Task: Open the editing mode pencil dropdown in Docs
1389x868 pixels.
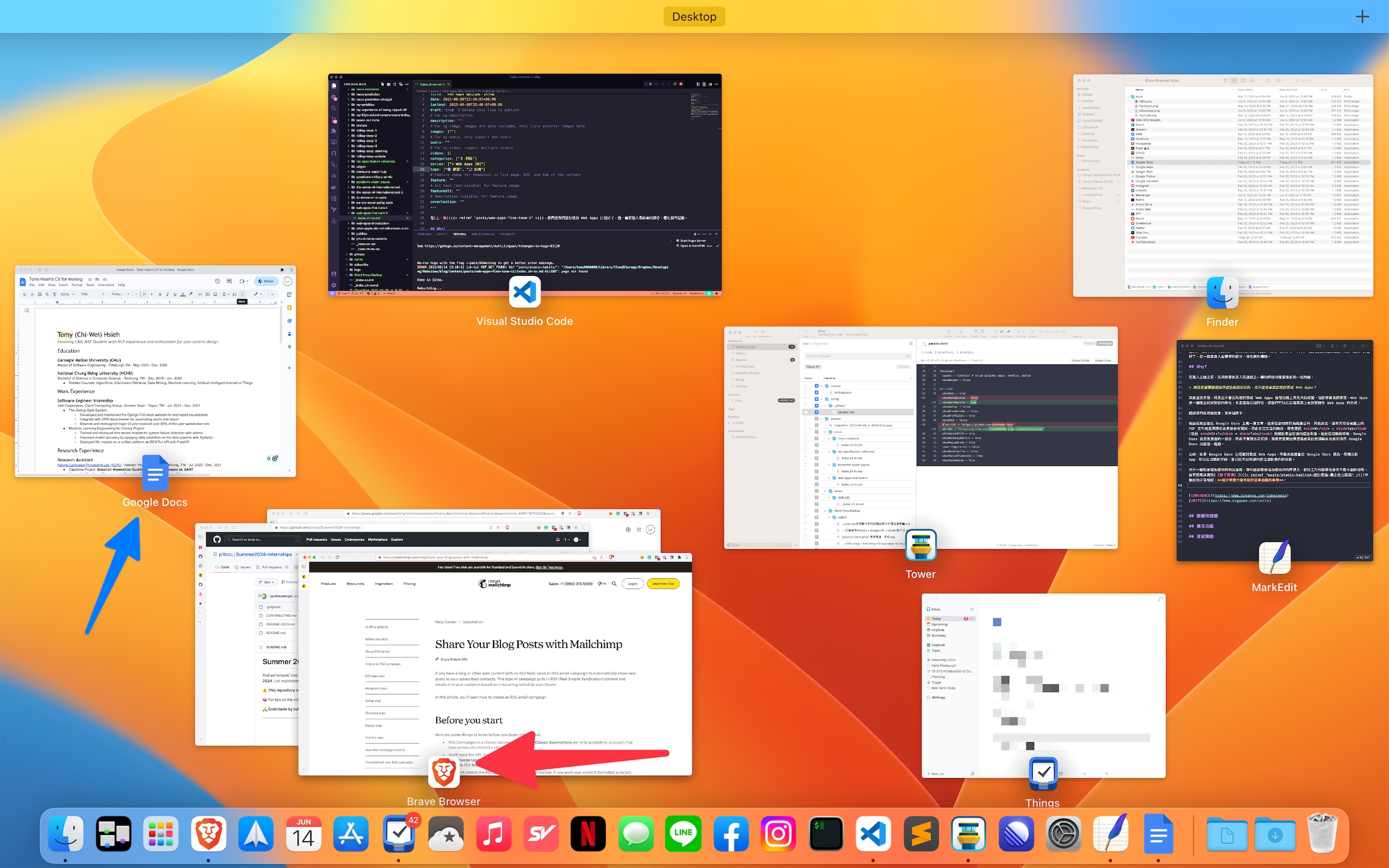Action: pyautogui.click(x=258, y=295)
